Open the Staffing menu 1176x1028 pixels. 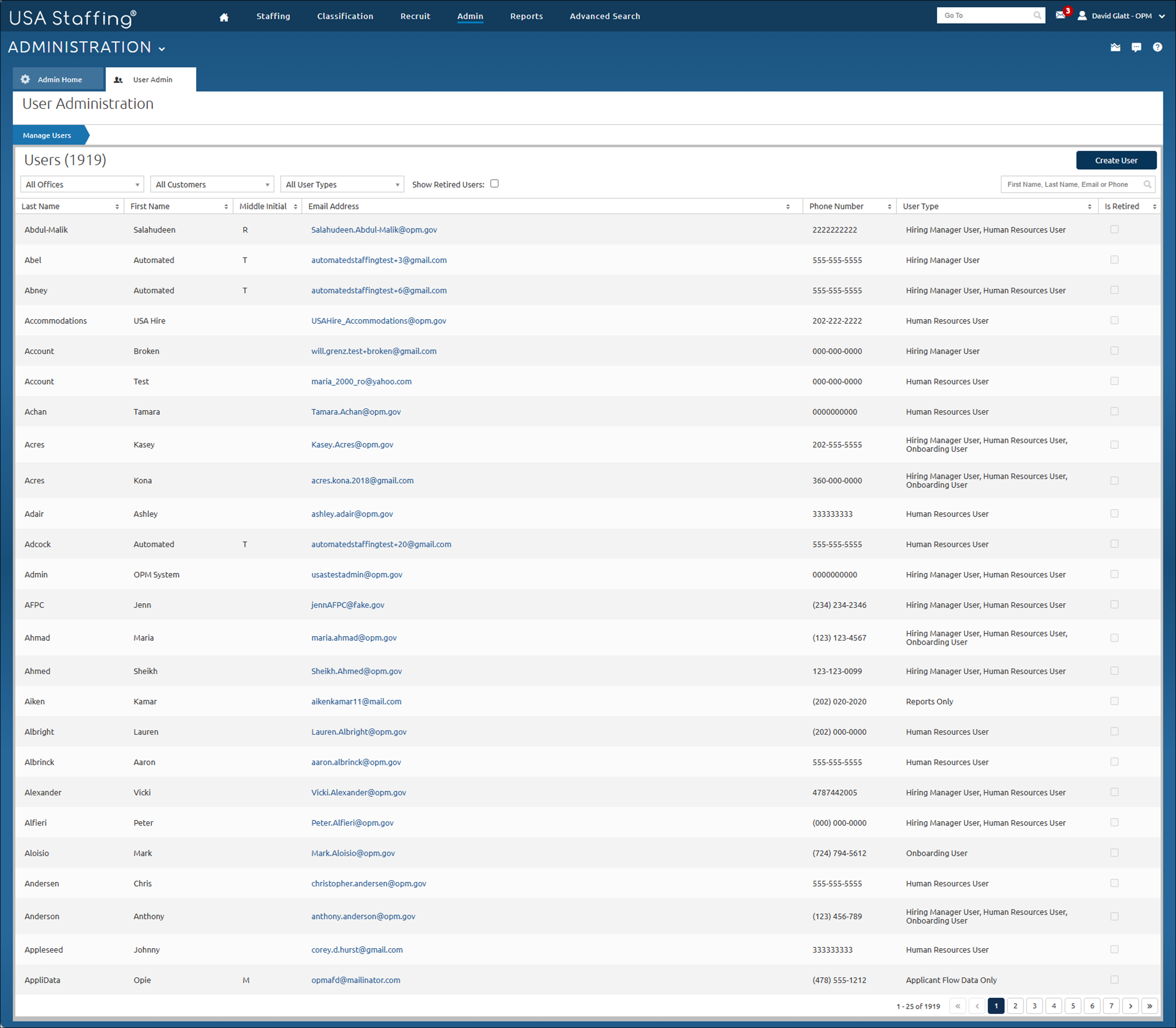(x=273, y=16)
